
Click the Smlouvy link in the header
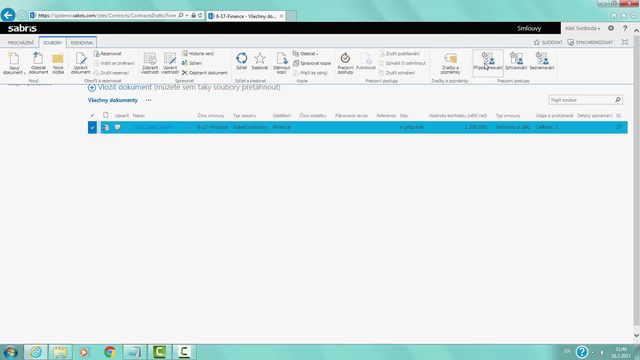(x=529, y=28)
